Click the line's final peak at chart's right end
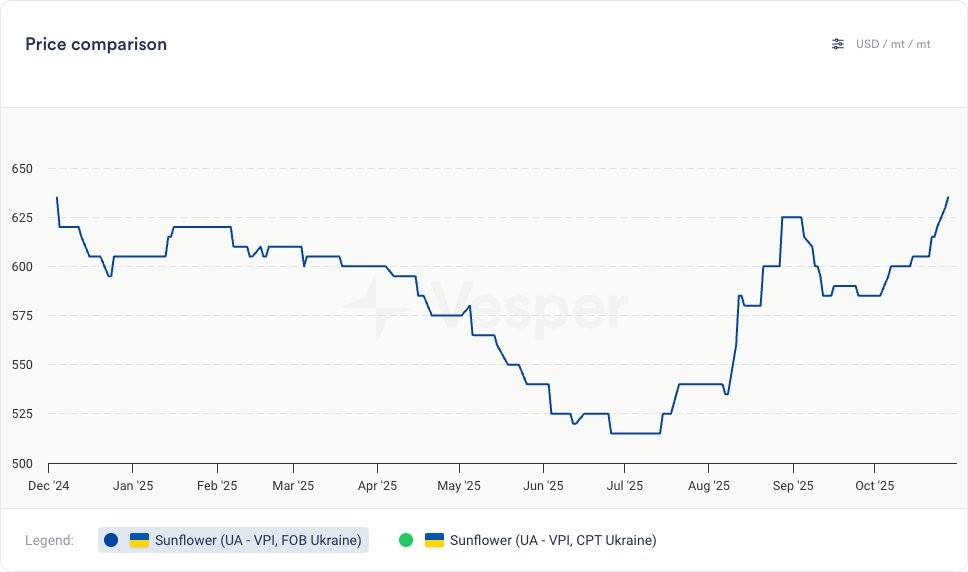Screen dimensions: 968x572 (x=948, y=198)
